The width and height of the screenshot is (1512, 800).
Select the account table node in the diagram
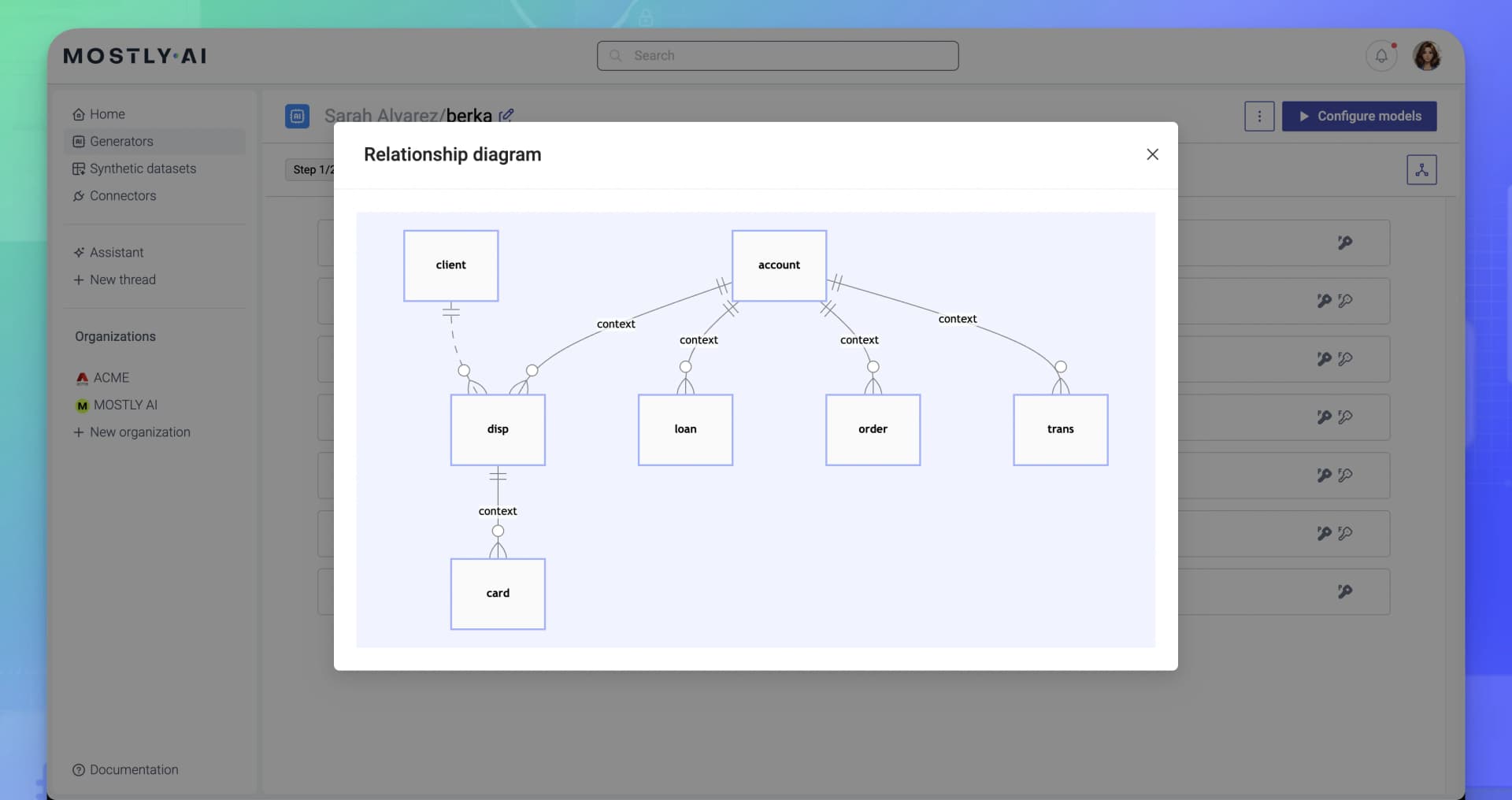pos(779,265)
